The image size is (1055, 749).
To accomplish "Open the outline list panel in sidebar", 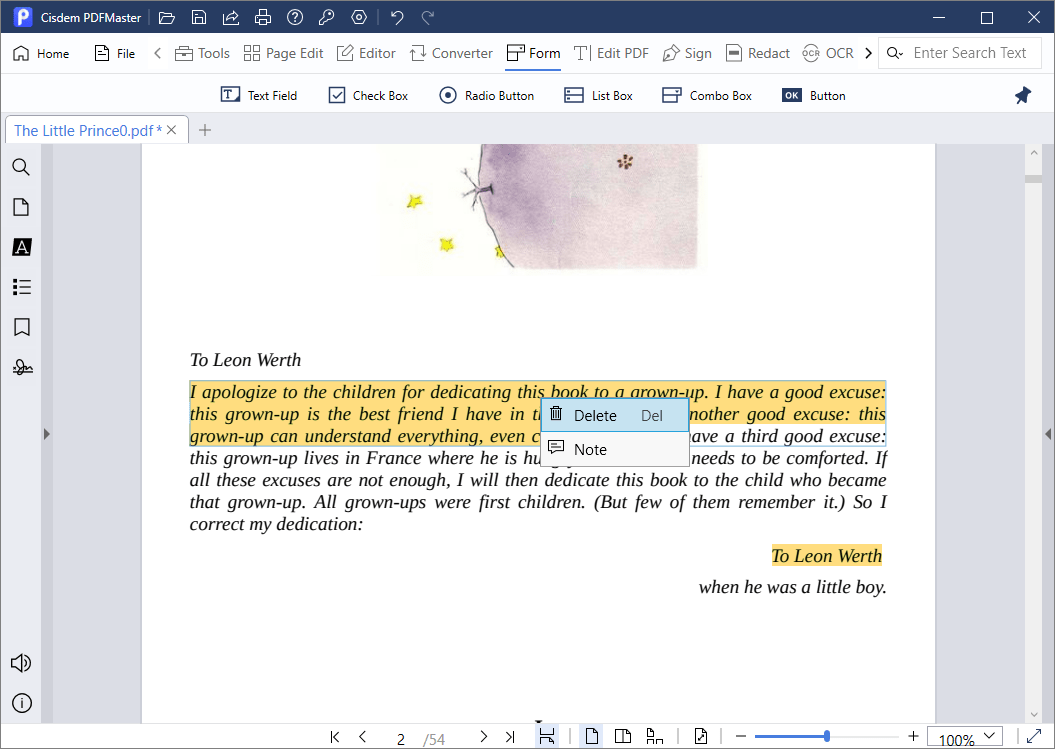I will pyautogui.click(x=22, y=287).
